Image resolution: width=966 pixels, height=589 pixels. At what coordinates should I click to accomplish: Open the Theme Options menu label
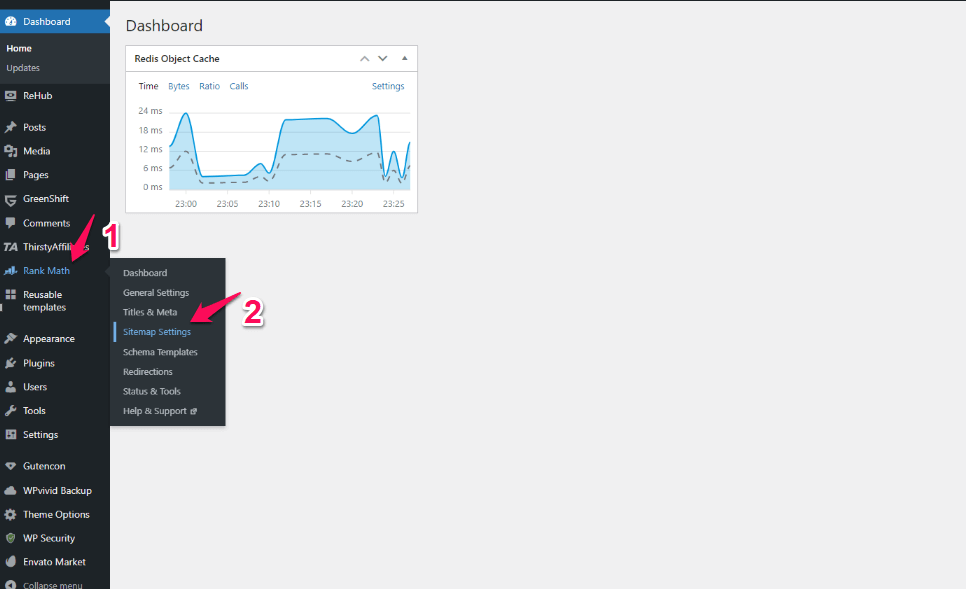pos(56,514)
